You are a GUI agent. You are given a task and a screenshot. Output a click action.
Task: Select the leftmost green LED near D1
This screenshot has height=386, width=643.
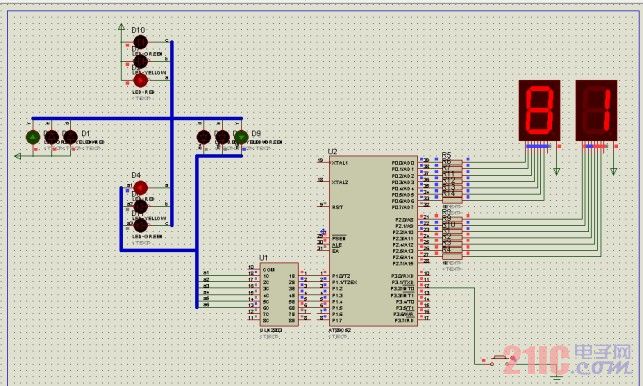pyautogui.click(x=33, y=137)
